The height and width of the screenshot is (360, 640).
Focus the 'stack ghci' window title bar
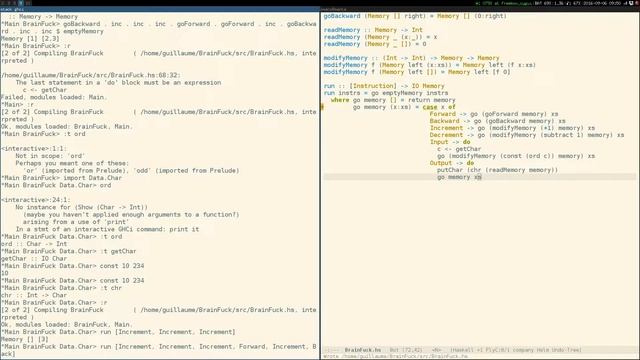pos(160,9)
